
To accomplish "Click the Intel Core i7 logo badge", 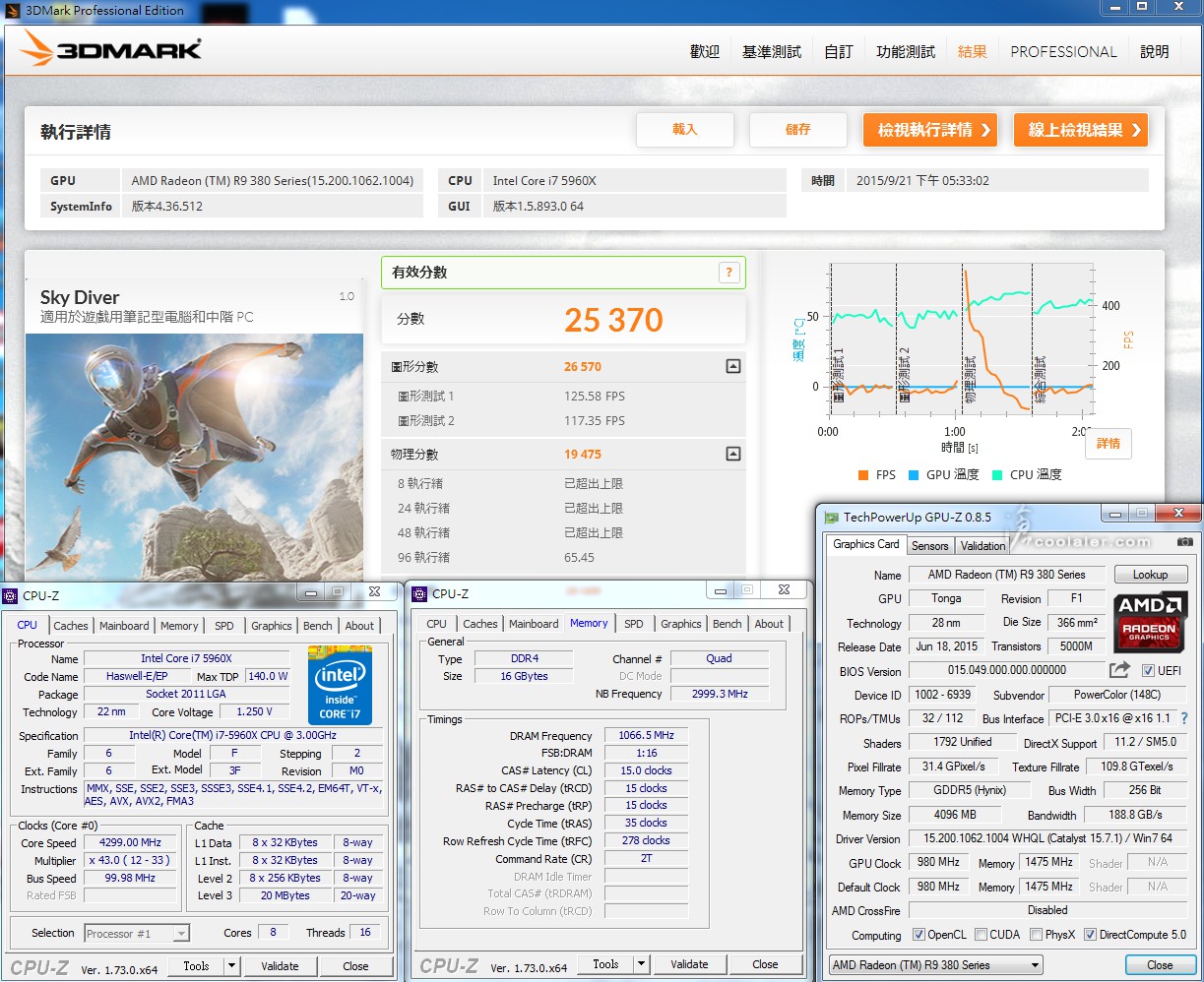I will (x=339, y=685).
